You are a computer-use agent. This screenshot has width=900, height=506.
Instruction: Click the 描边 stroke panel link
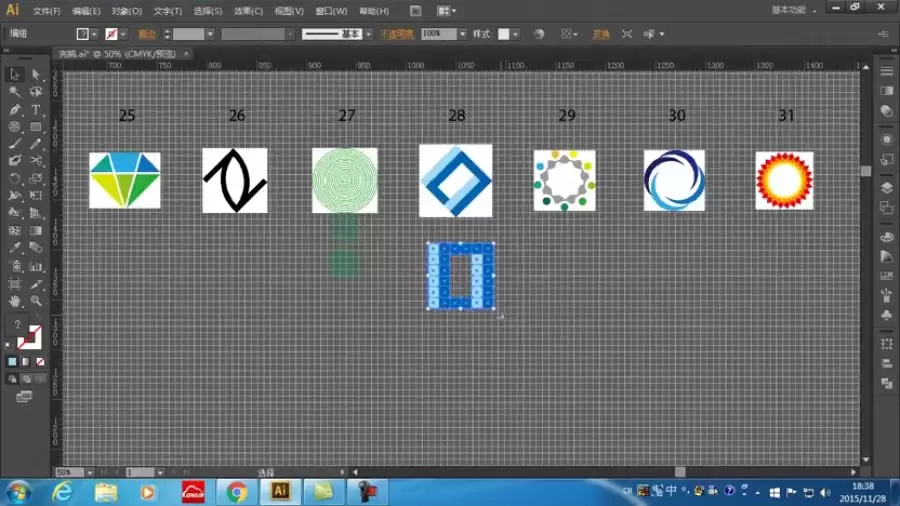click(x=147, y=34)
